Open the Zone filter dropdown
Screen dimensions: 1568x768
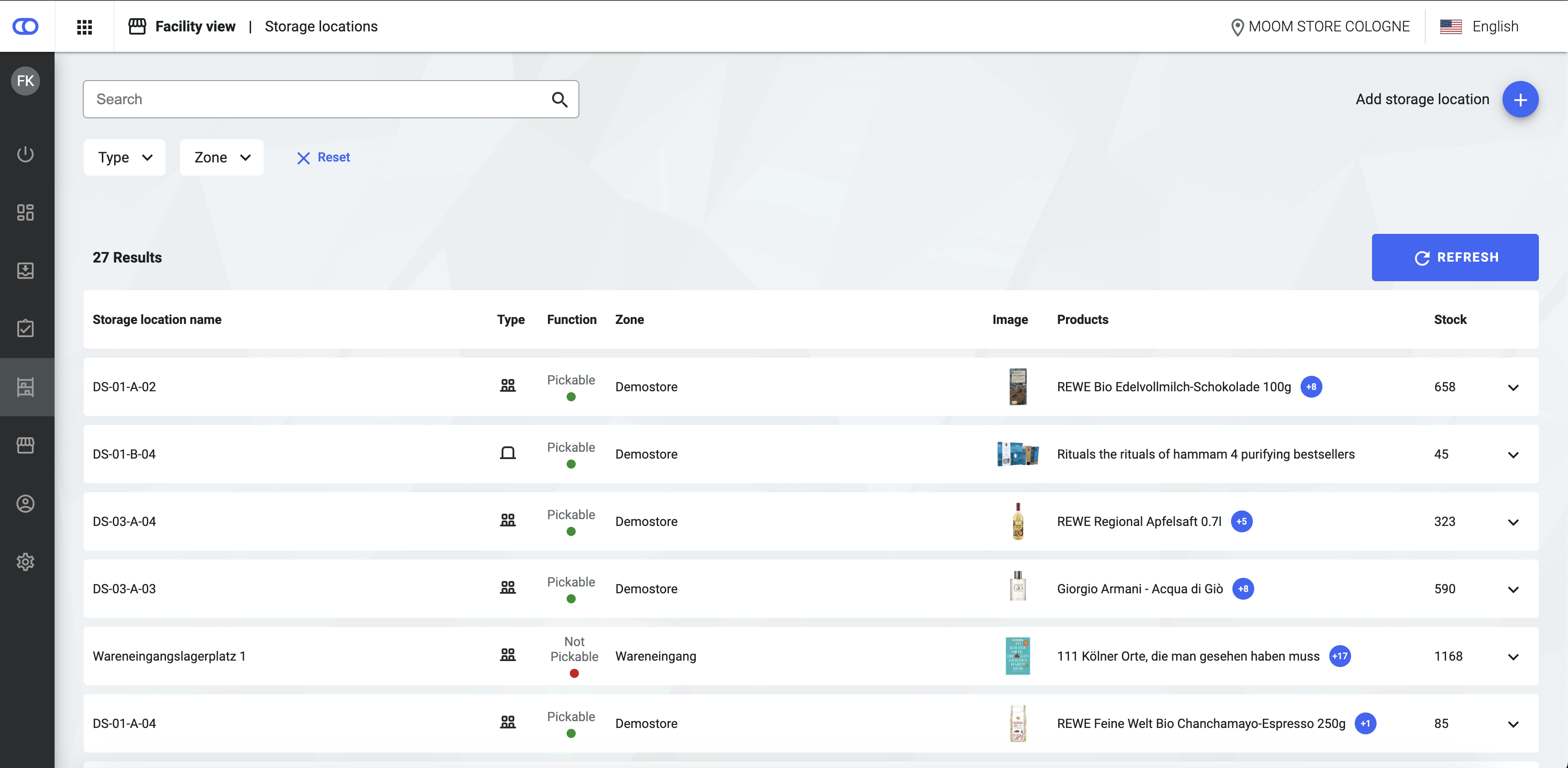pyautogui.click(x=221, y=158)
